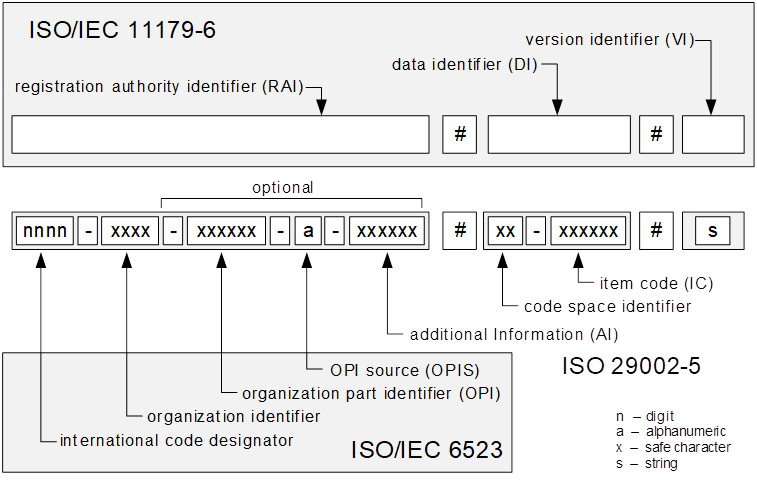This screenshot has width=757, height=480.
Task: Click the 'version identifier (VI)' label
Action: tap(606, 41)
